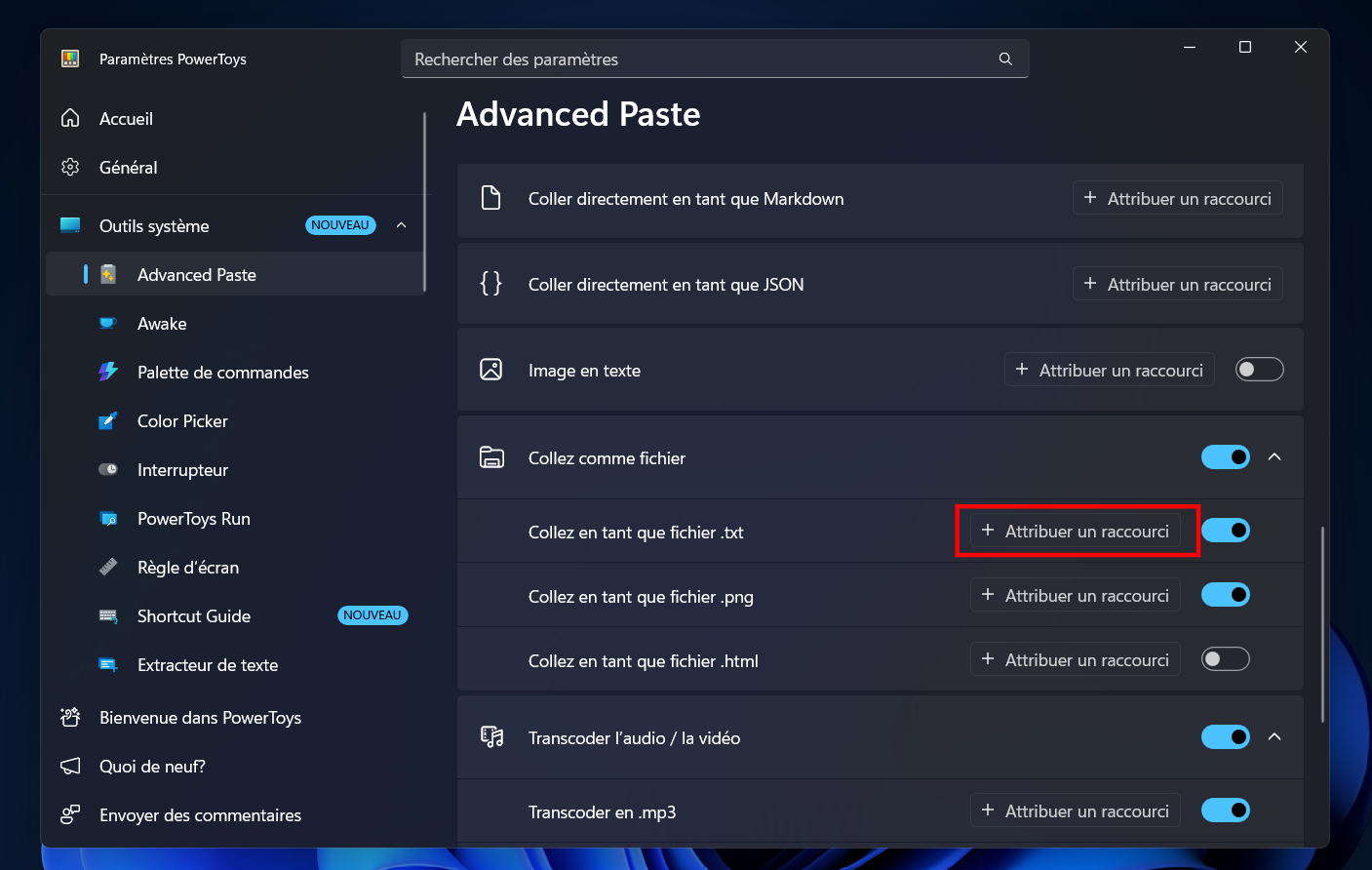Click the Advanced Paste page heading
This screenshot has width=1372, height=870.
pyautogui.click(x=578, y=114)
